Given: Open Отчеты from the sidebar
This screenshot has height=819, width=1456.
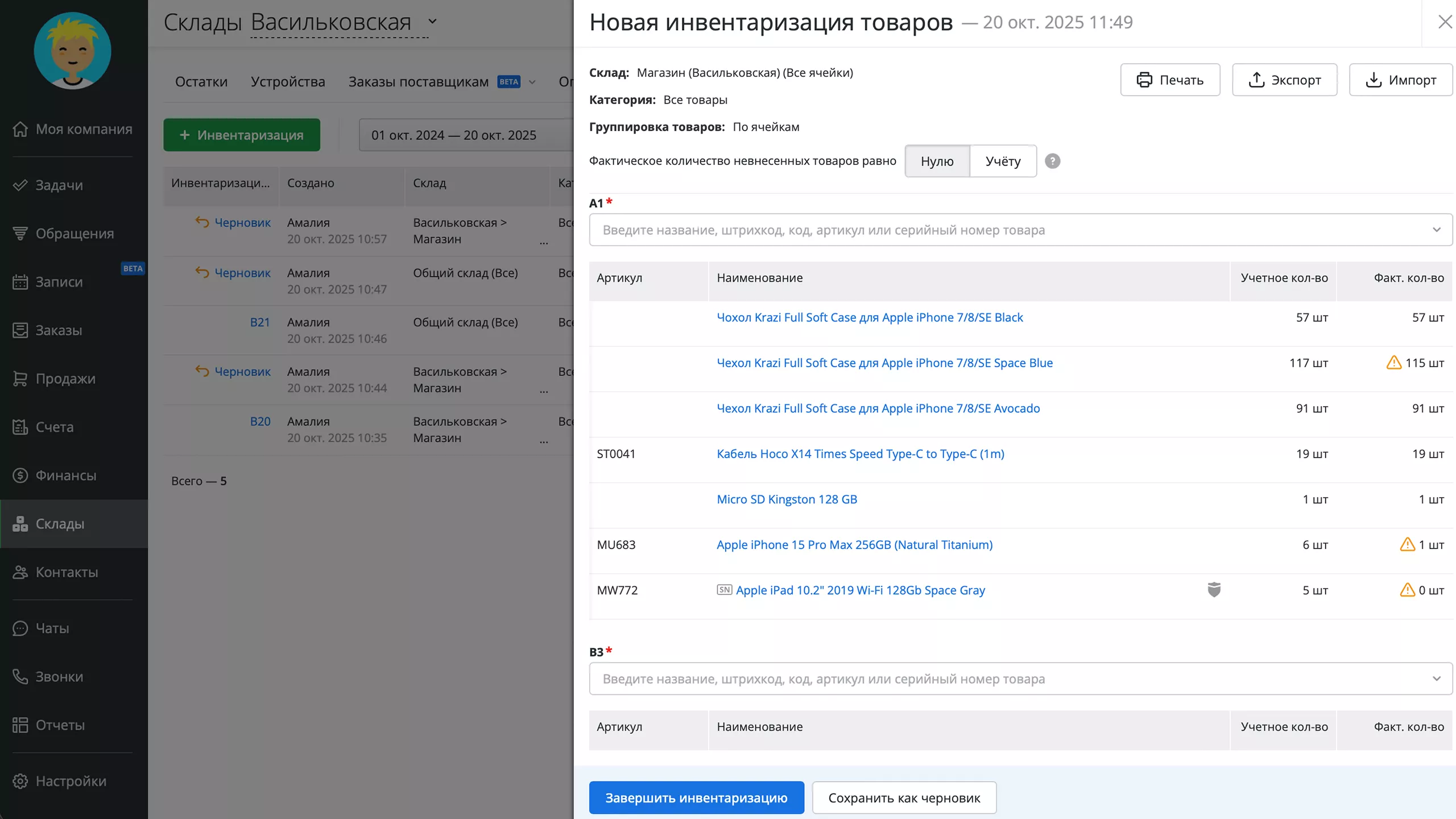Looking at the screenshot, I should (60, 725).
